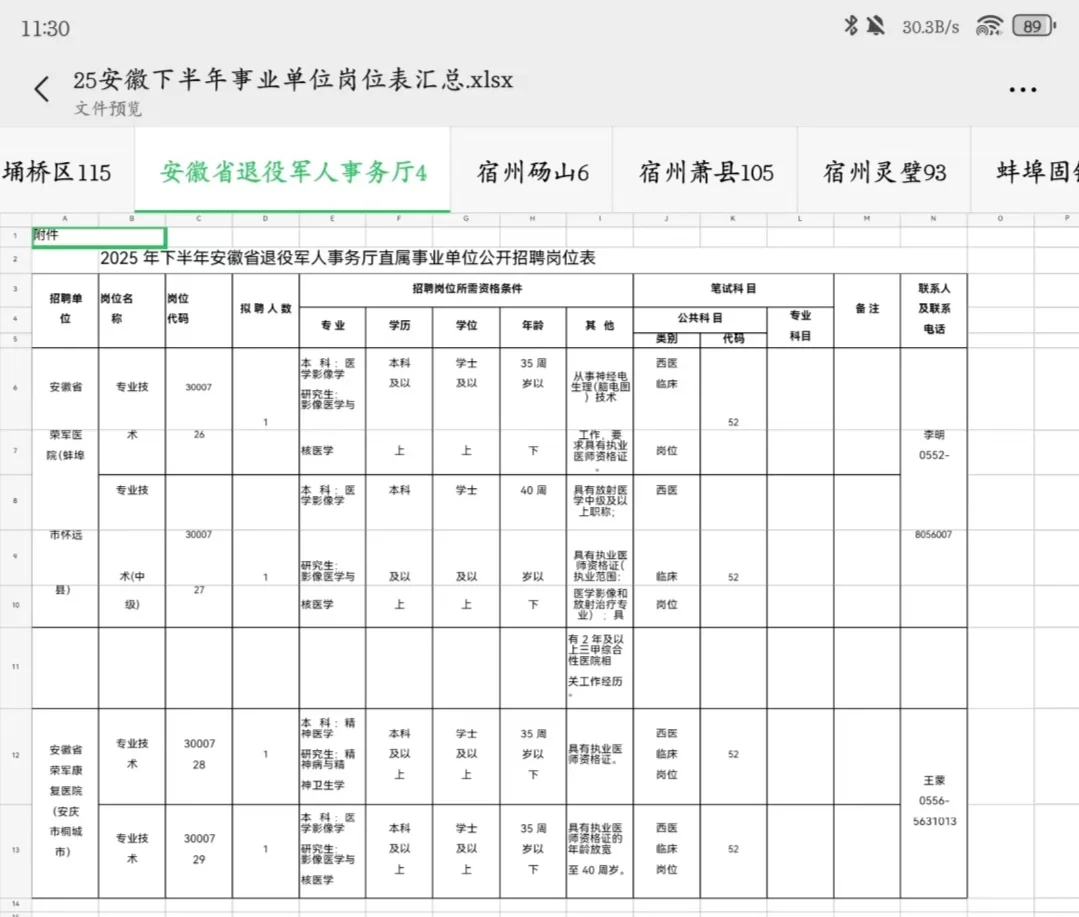
Task: Click the 岗位名称 header cell
Action: click(132, 310)
